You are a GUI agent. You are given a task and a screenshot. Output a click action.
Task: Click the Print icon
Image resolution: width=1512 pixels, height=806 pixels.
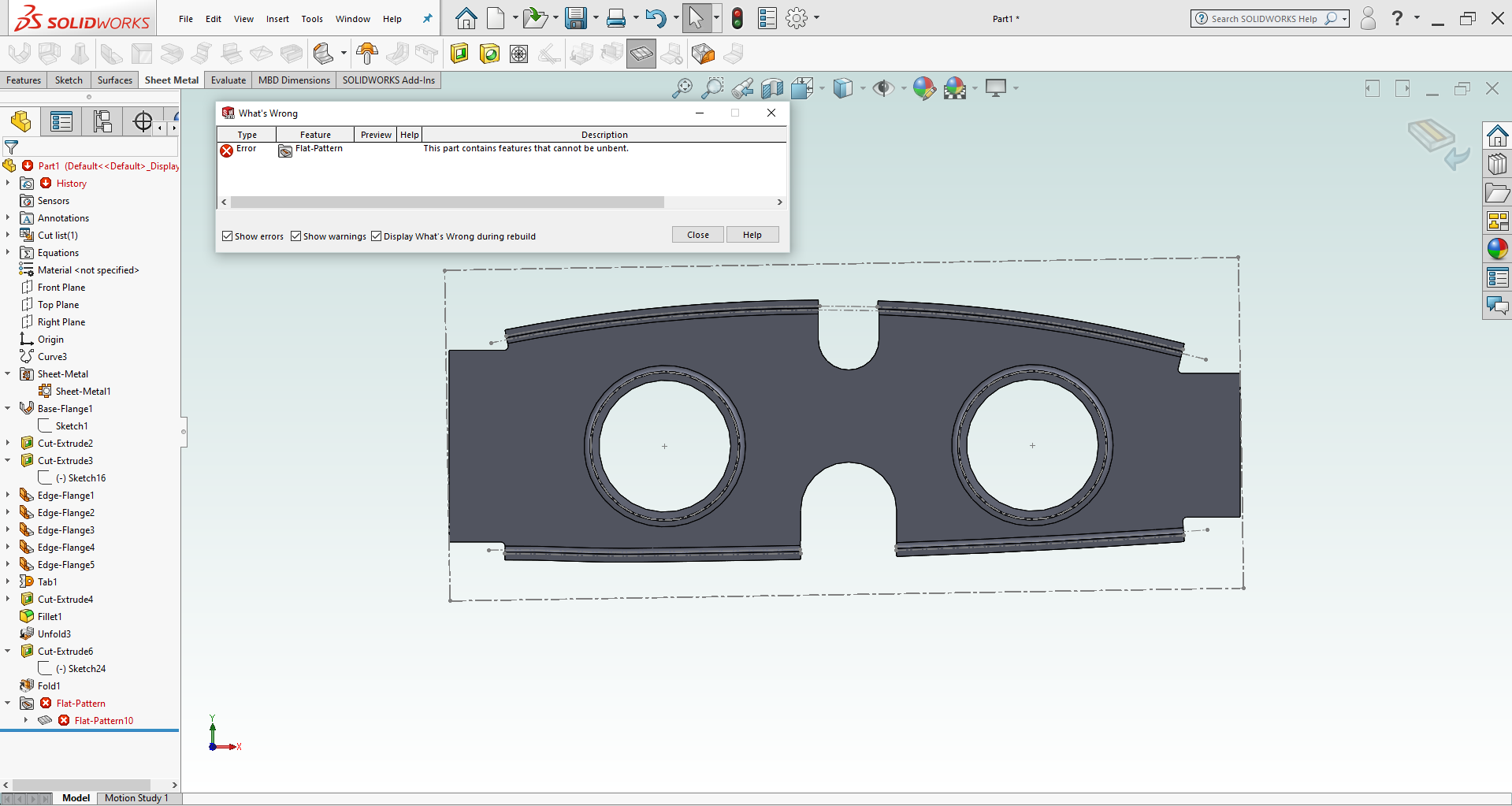point(616,18)
